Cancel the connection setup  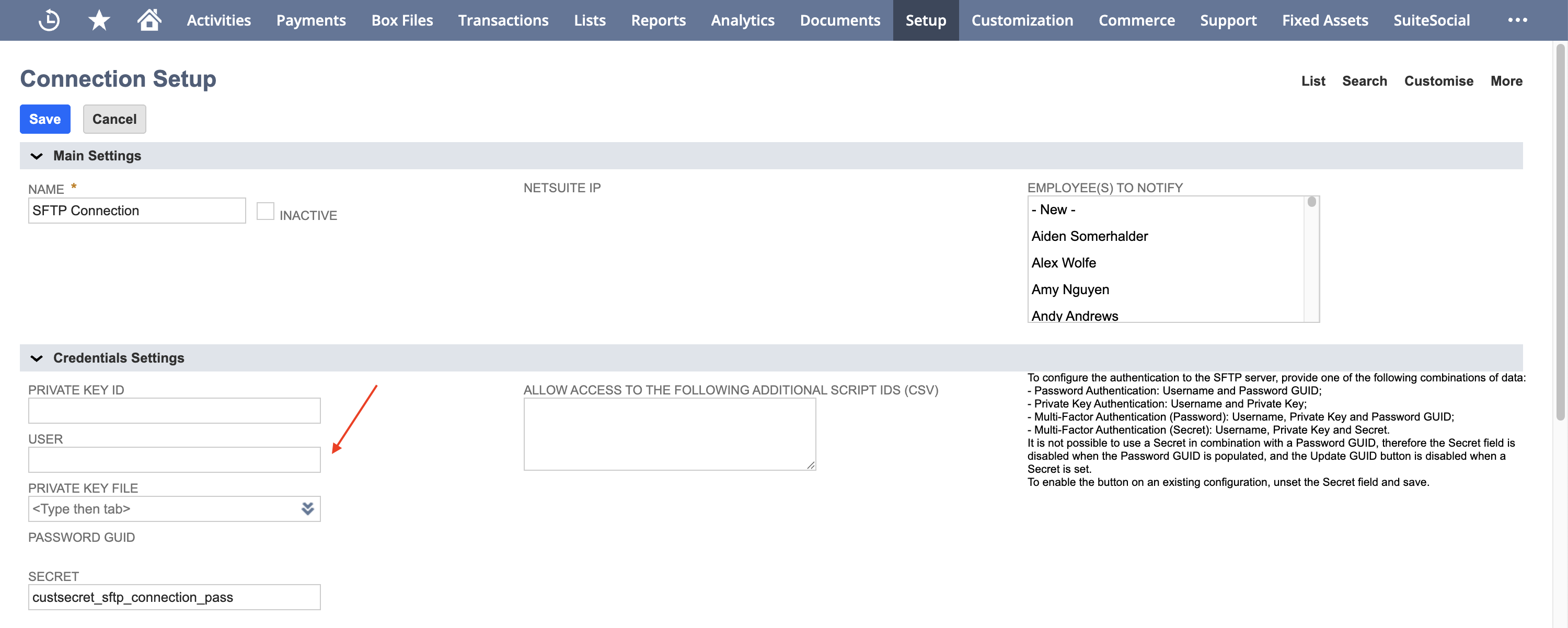point(114,119)
